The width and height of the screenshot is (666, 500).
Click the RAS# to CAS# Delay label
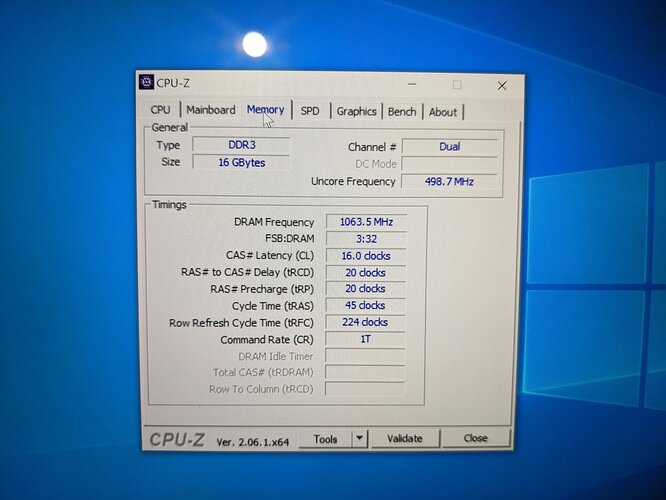[248, 272]
